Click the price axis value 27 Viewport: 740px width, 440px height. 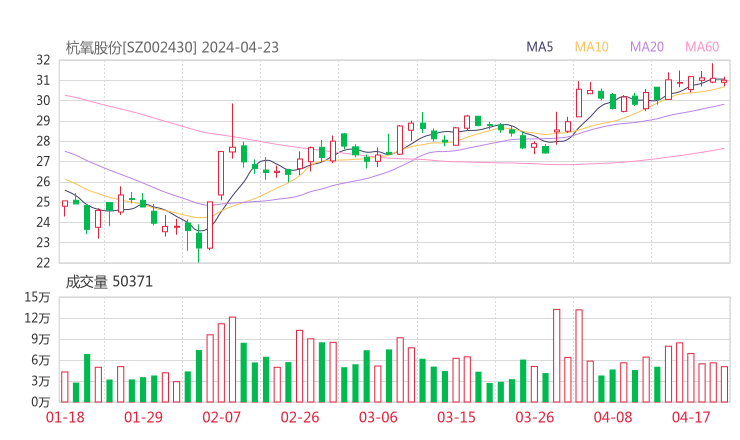[43, 161]
